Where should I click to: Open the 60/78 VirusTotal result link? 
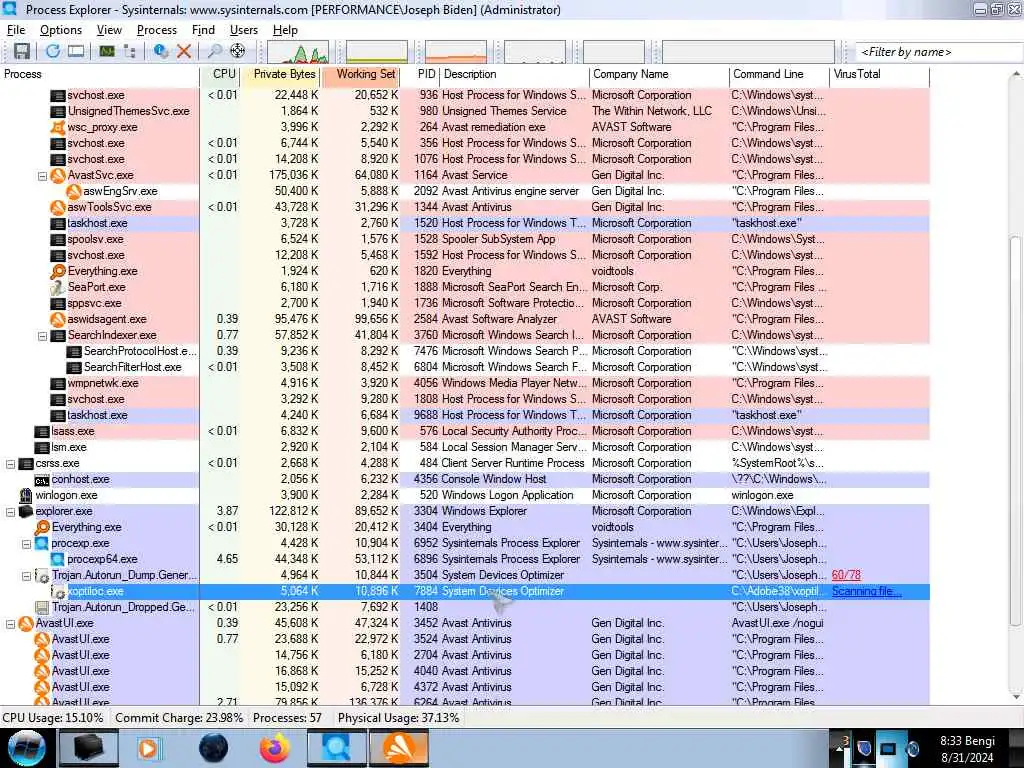(846, 575)
